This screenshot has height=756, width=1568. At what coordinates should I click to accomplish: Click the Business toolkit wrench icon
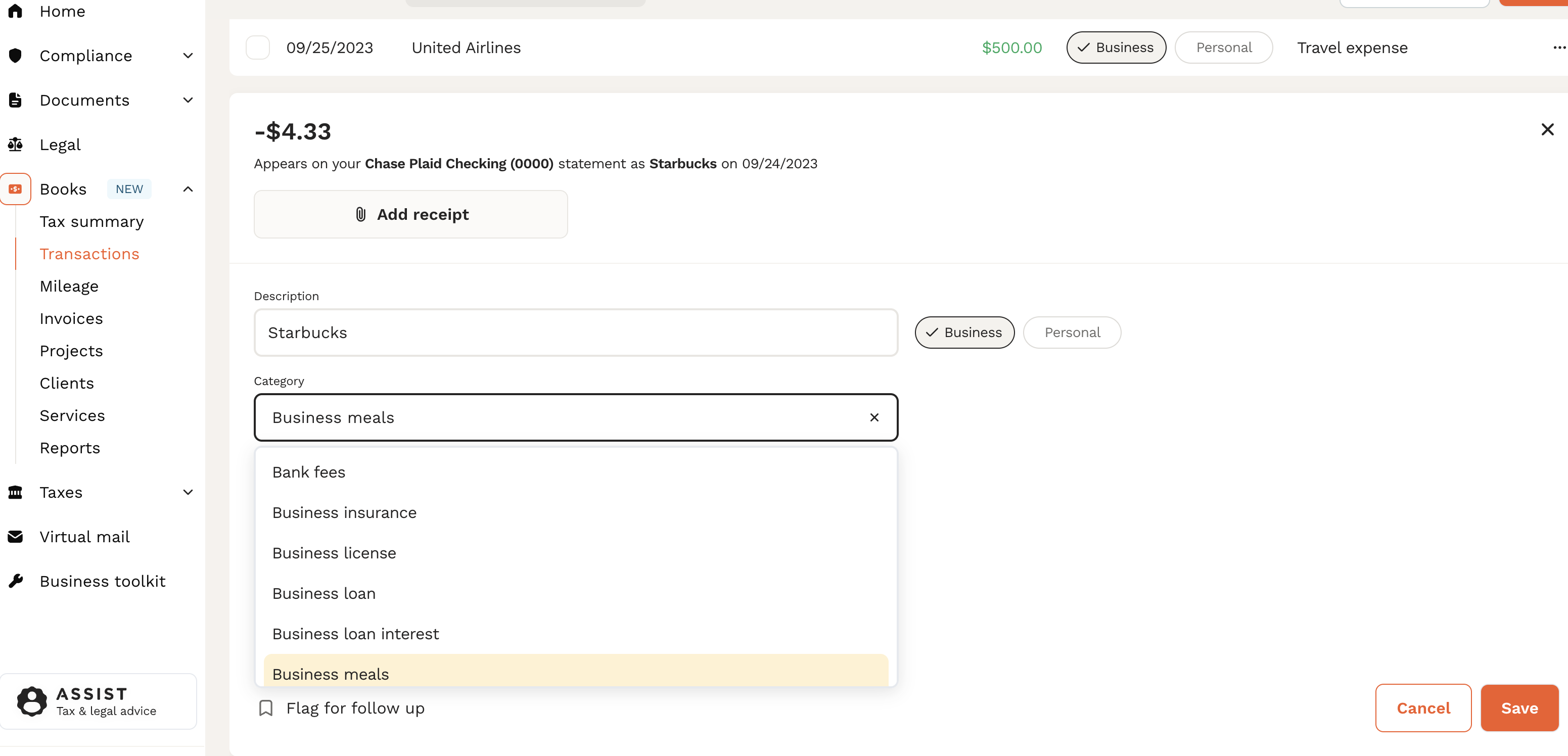click(x=16, y=581)
